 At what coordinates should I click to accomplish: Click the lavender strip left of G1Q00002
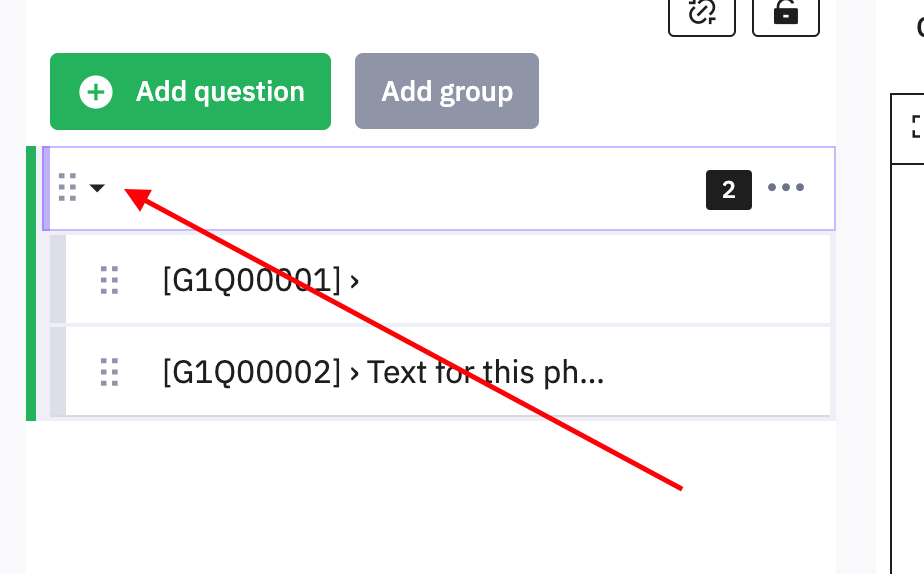pos(58,372)
